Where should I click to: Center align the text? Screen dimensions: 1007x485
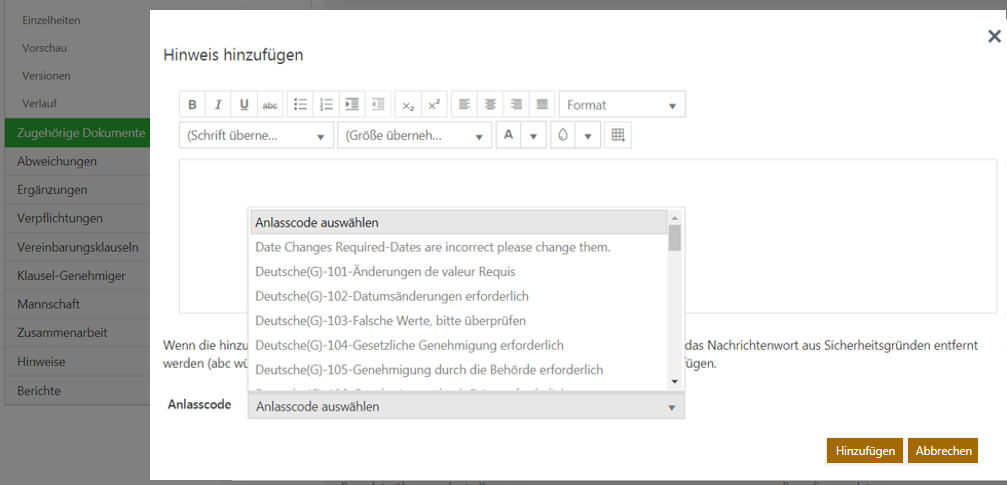click(490, 105)
